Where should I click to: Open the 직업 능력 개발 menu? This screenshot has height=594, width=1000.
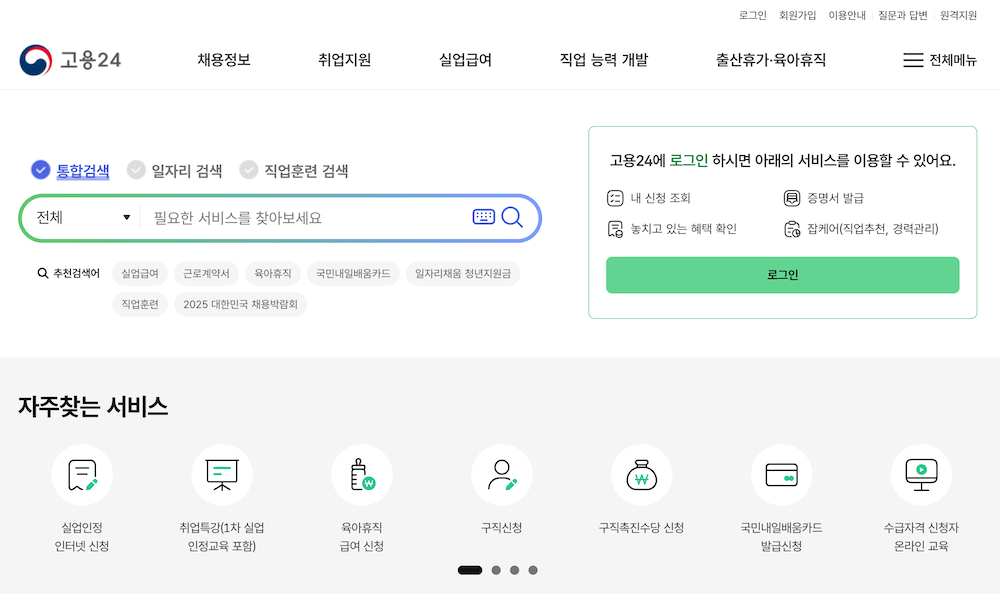coord(604,60)
